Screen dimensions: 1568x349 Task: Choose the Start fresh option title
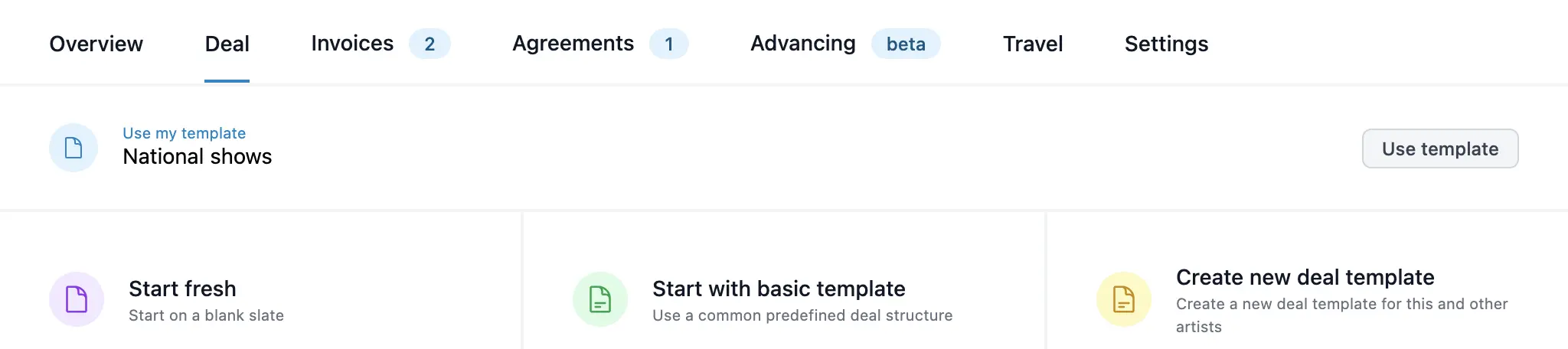(x=182, y=289)
